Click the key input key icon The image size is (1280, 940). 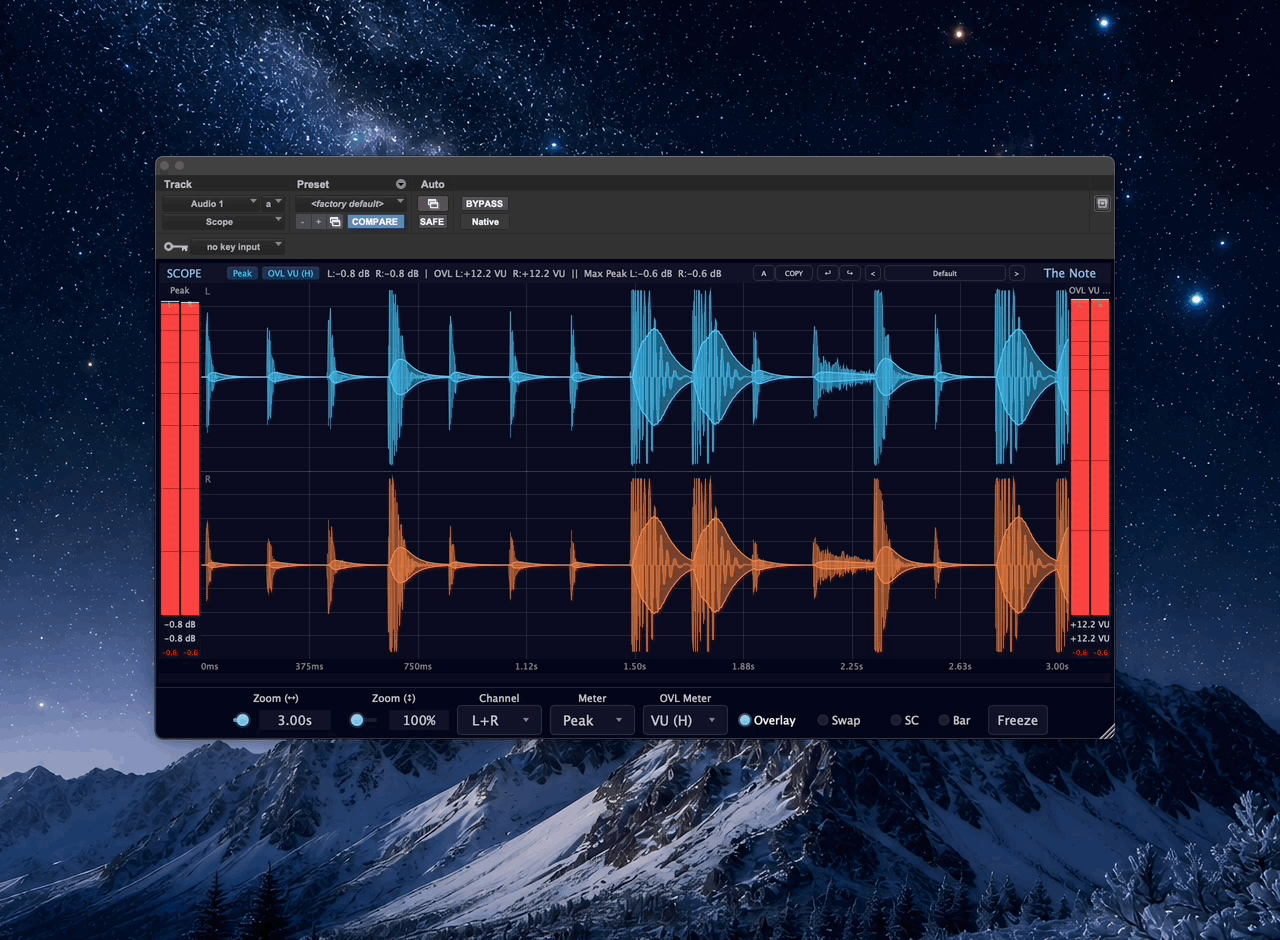coord(176,247)
